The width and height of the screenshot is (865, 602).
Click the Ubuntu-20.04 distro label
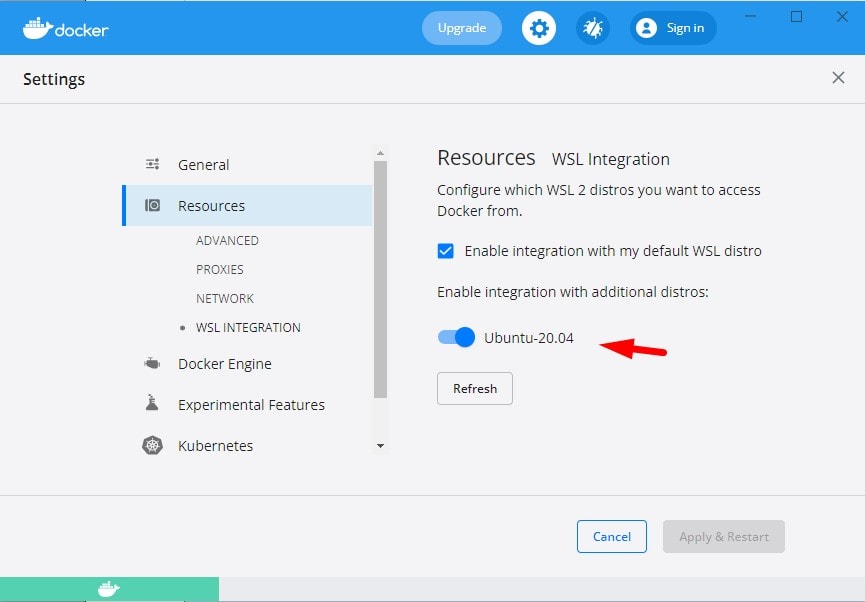[528, 338]
